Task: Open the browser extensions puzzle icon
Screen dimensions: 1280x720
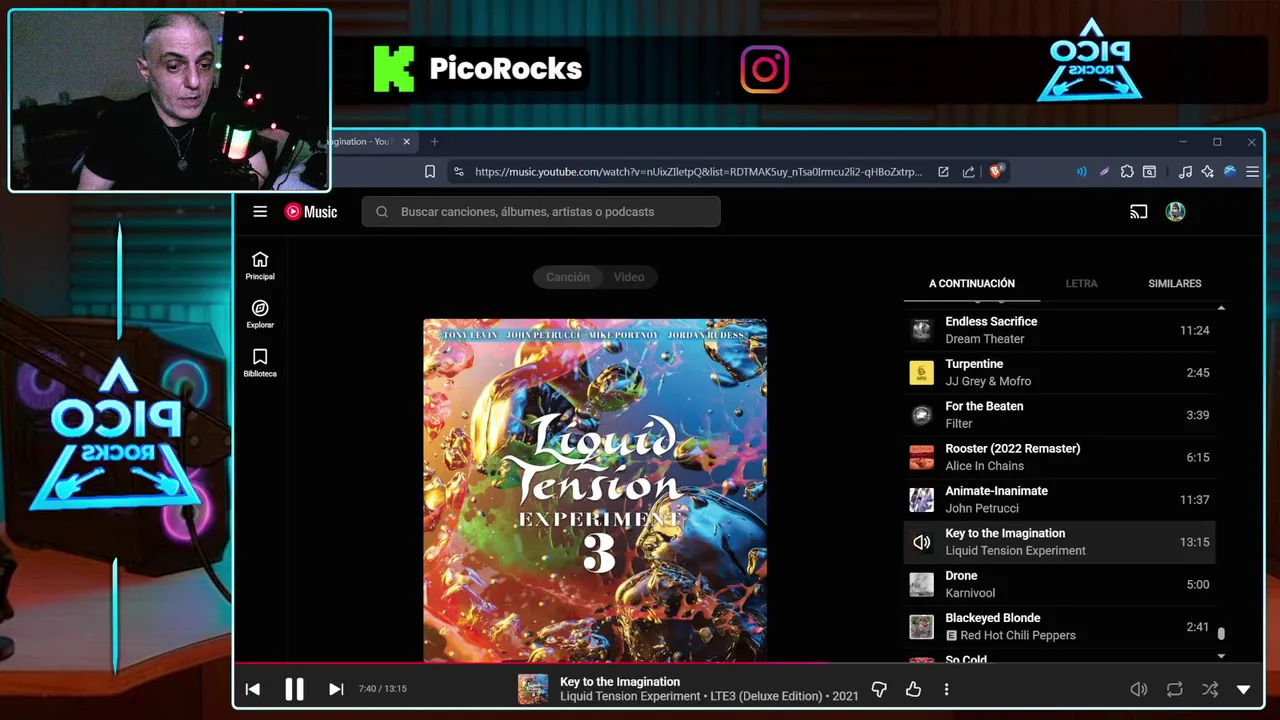Action: [x=1127, y=172]
